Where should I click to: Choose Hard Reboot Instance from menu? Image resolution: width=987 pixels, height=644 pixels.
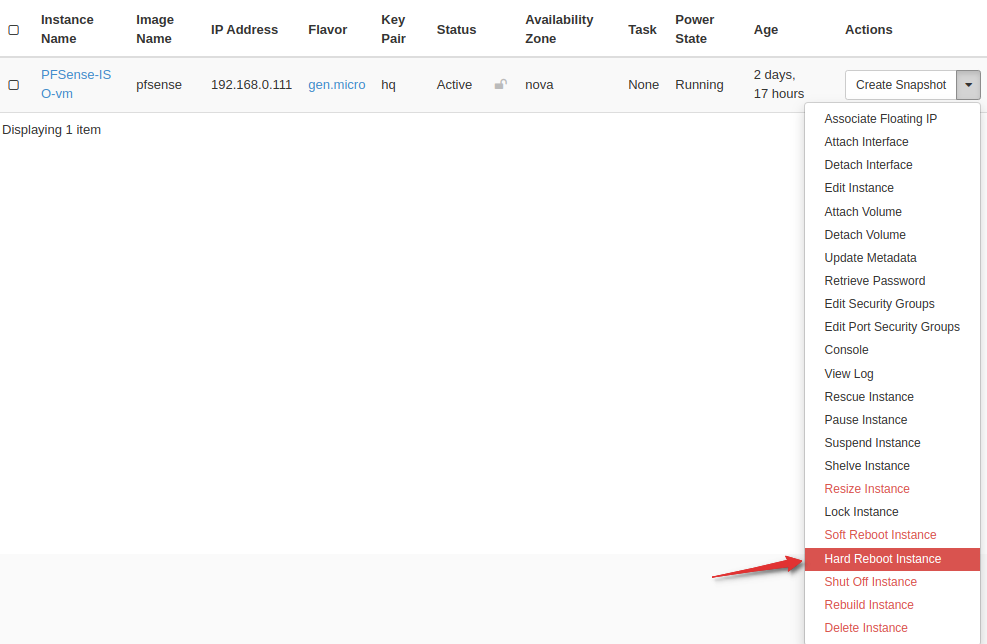[882, 559]
